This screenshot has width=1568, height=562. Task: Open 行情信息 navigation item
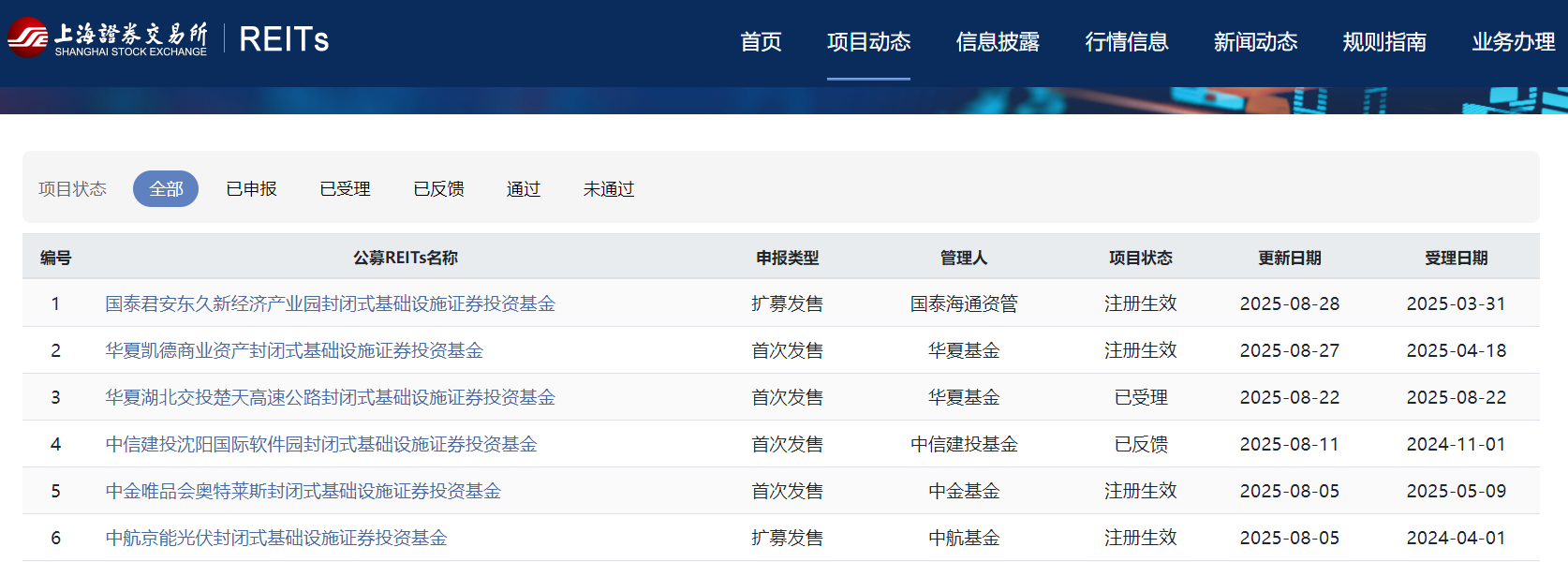pos(1127,42)
